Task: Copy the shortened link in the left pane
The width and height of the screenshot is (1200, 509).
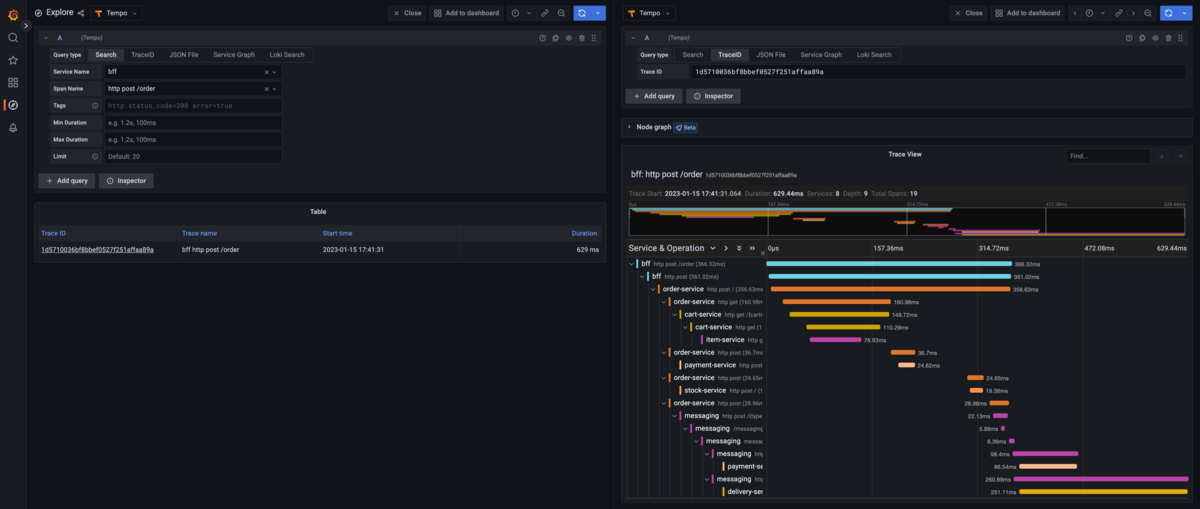Action: (x=543, y=13)
